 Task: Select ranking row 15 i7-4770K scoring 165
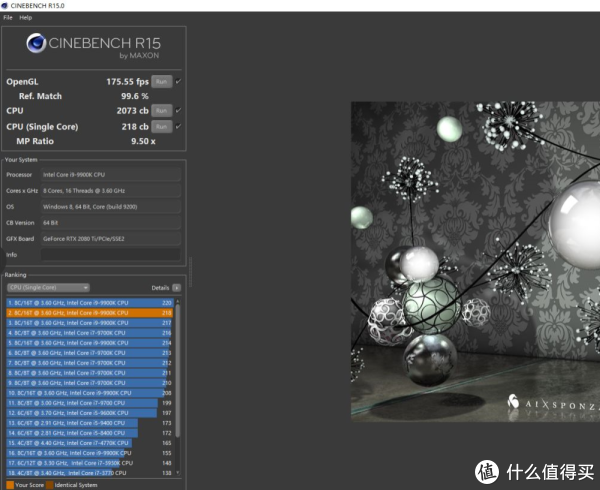pyautogui.click(x=90, y=443)
